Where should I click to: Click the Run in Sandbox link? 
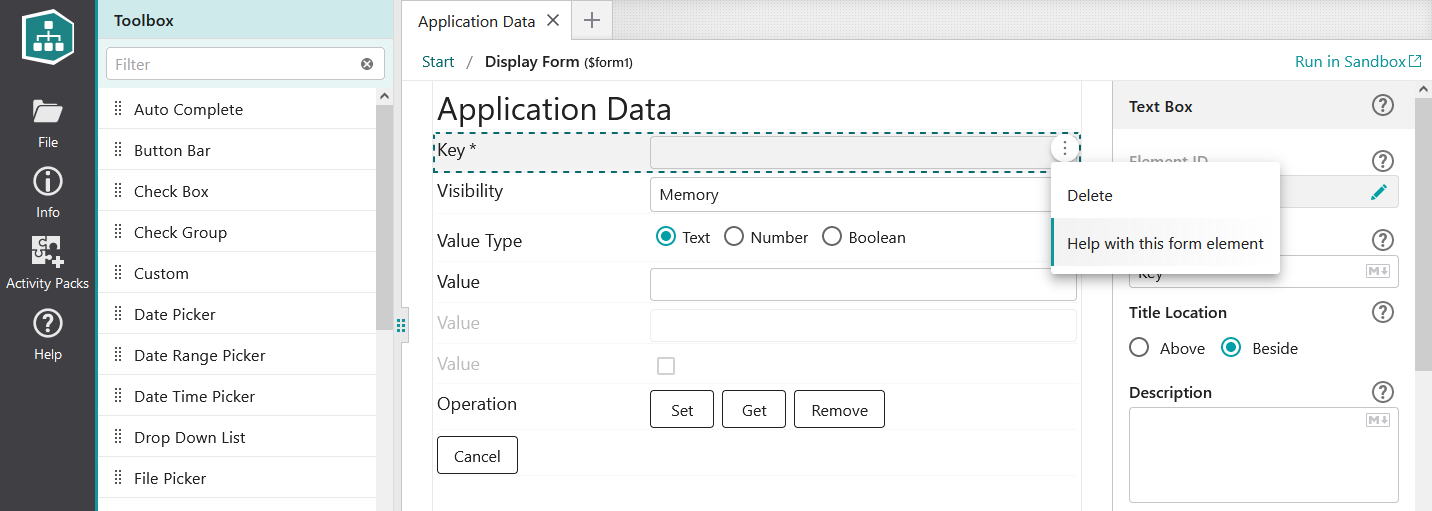click(1357, 62)
